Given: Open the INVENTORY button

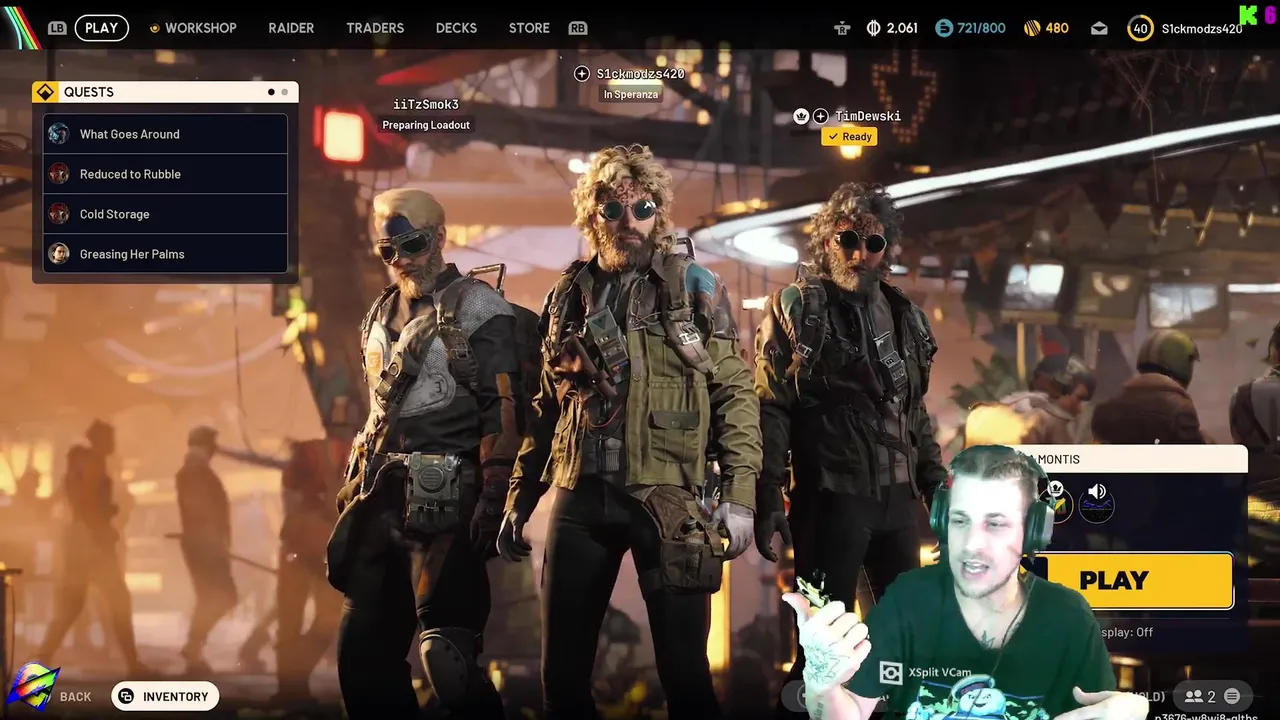Looking at the screenshot, I should [x=165, y=697].
